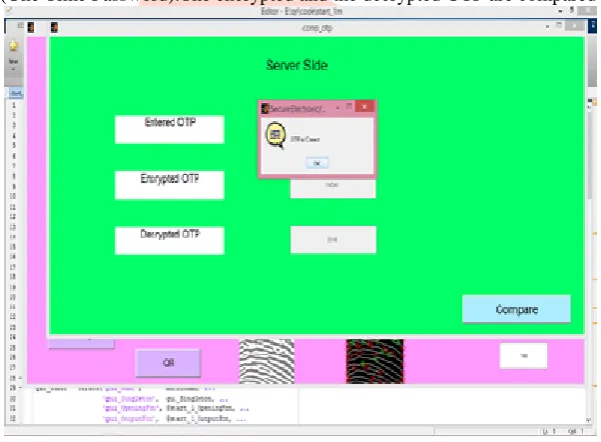Click the Compare button
This screenshot has height=442, width=601.
coord(516,309)
